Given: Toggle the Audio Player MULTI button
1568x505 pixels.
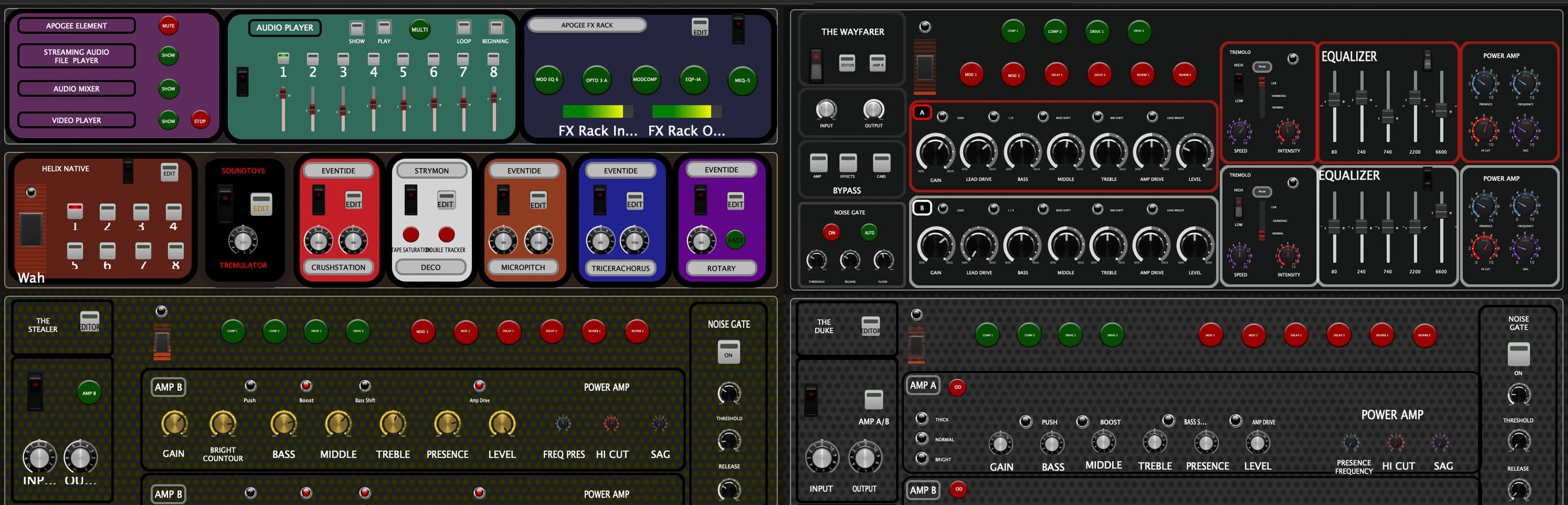Looking at the screenshot, I should (x=420, y=29).
